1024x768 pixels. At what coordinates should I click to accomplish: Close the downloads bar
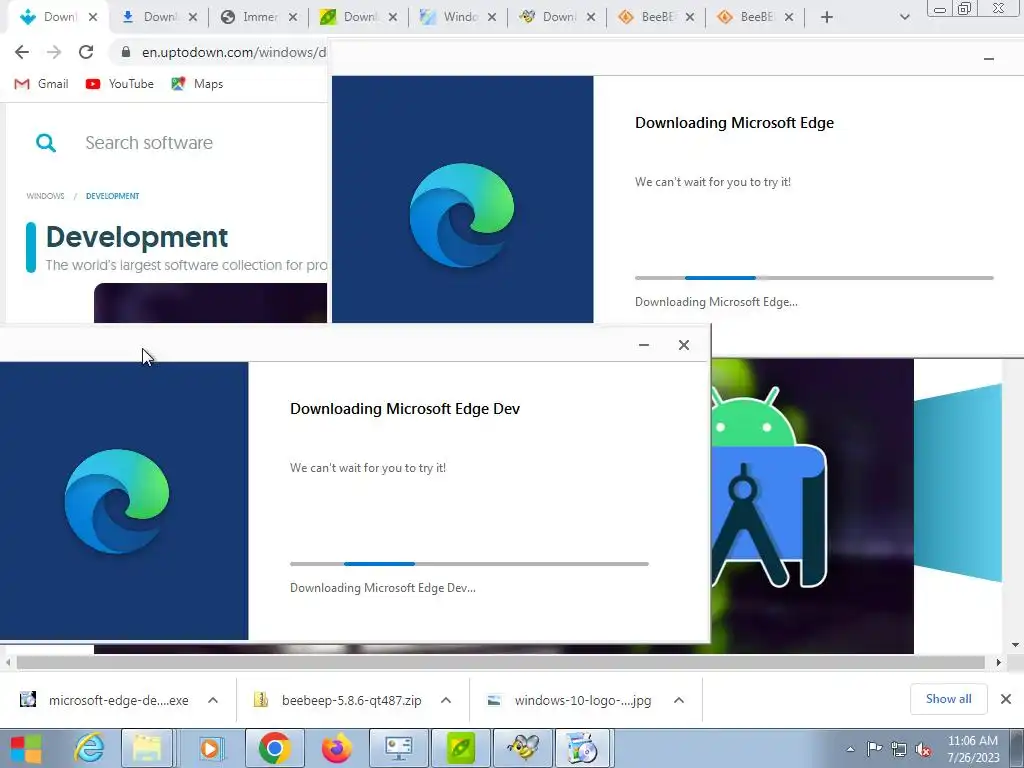click(1006, 699)
